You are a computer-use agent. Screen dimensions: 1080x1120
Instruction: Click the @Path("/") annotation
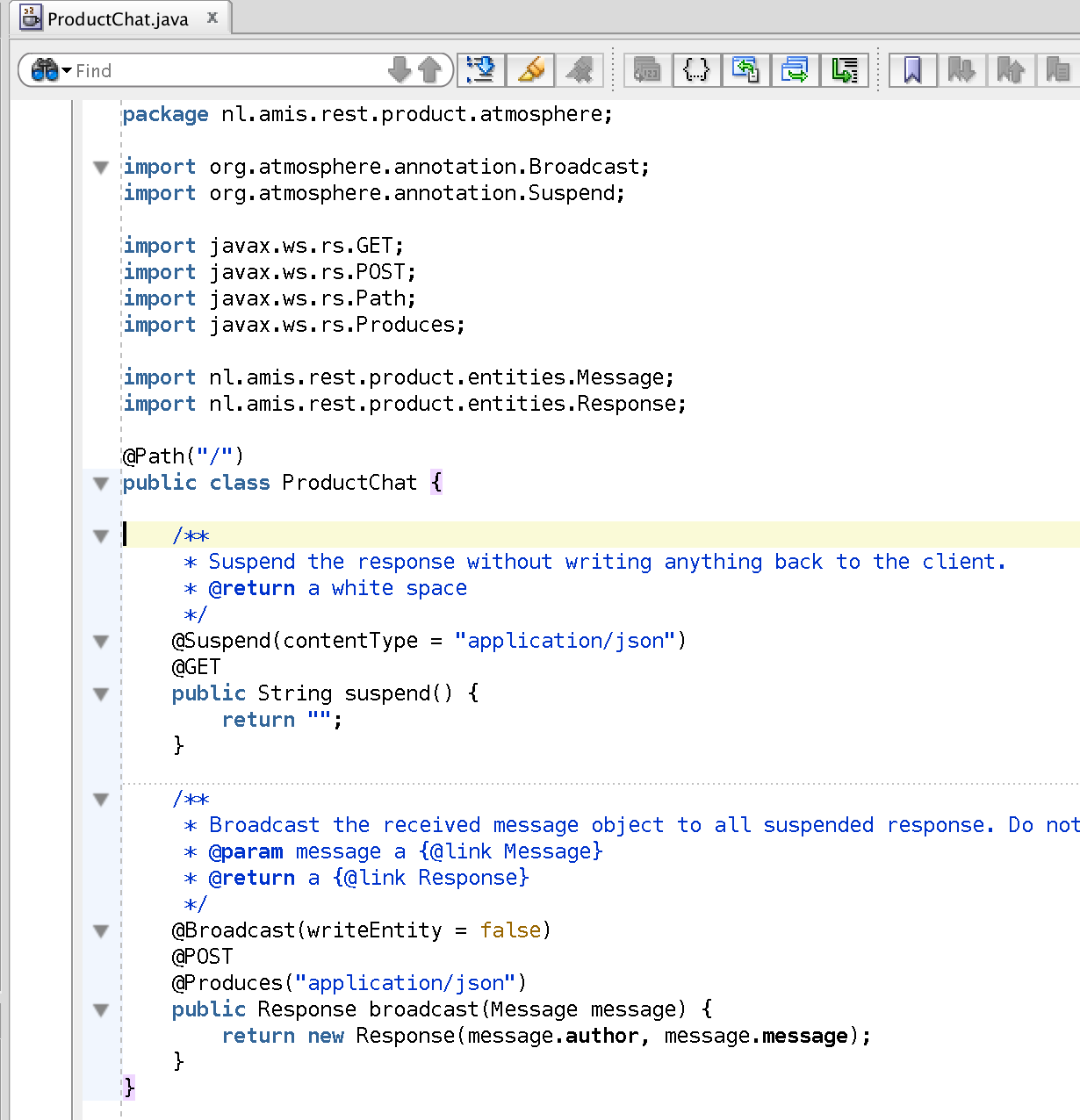coord(184,456)
